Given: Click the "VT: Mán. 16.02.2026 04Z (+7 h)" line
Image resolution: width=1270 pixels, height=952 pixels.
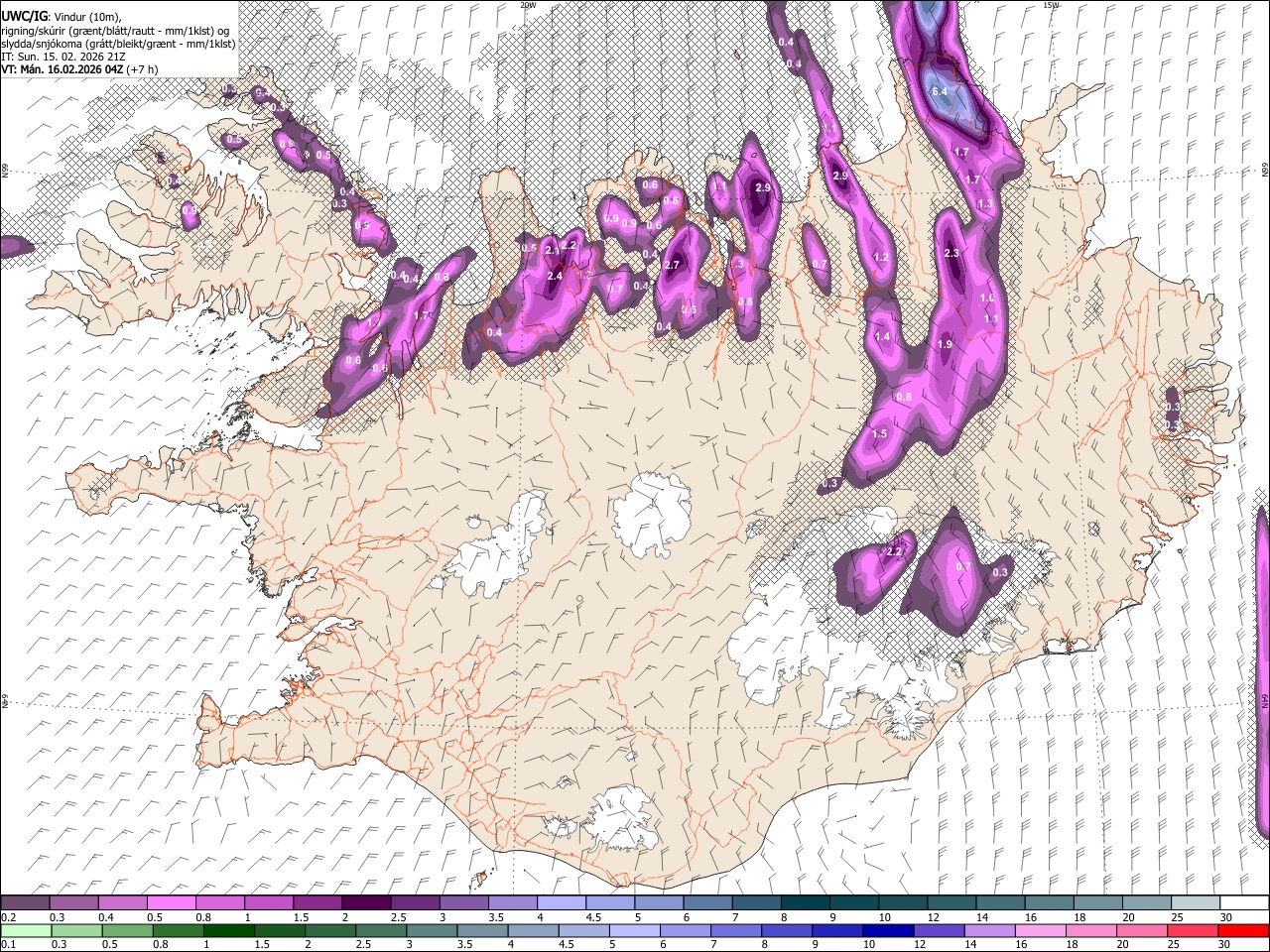Looking at the screenshot, I should pos(79,70).
